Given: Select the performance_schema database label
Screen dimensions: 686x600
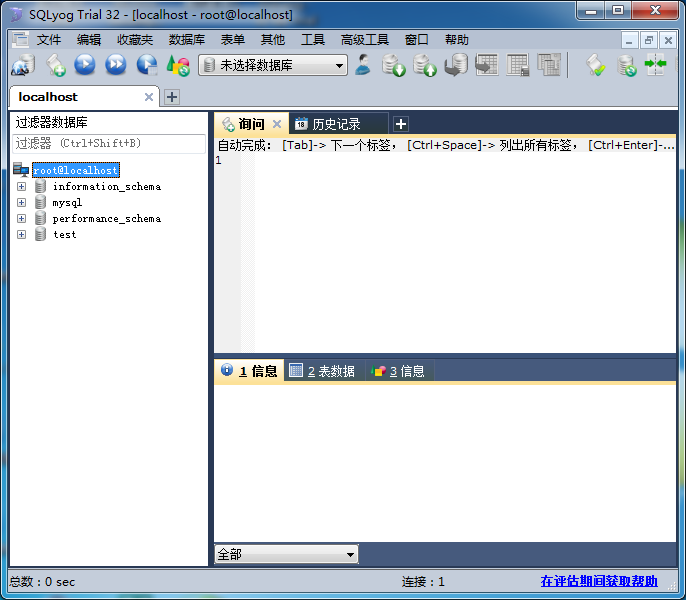Looking at the screenshot, I should click(x=107, y=218).
